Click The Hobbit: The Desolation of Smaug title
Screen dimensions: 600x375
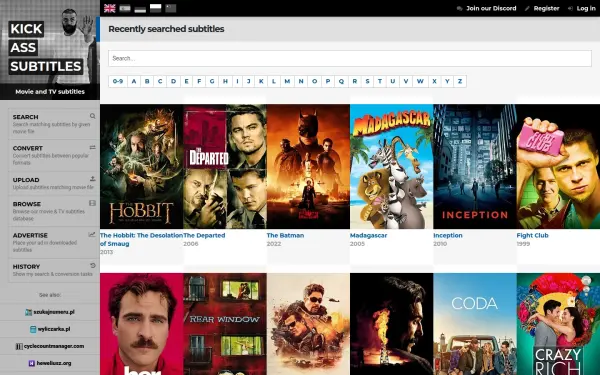coord(141,240)
